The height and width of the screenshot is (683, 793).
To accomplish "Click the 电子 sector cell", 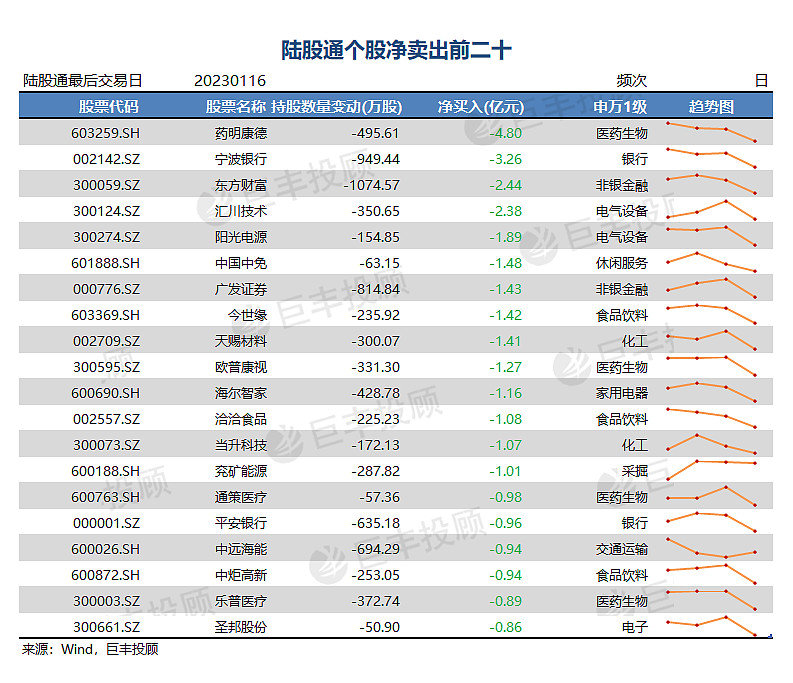I will coord(635,627).
